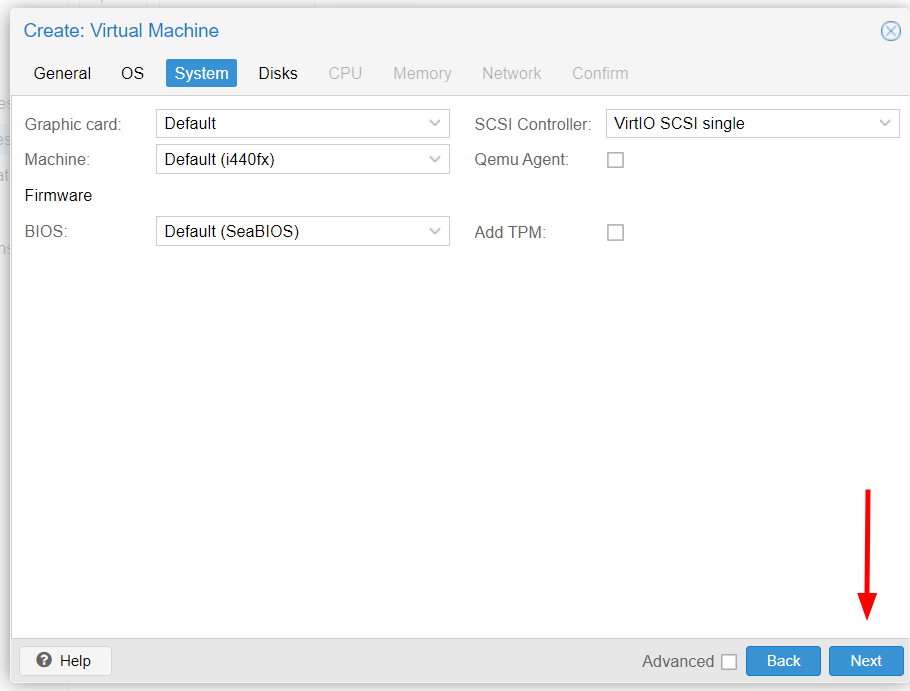Screen dimensions: 910x691
Task: Go to the OS tab
Action: tap(132, 73)
